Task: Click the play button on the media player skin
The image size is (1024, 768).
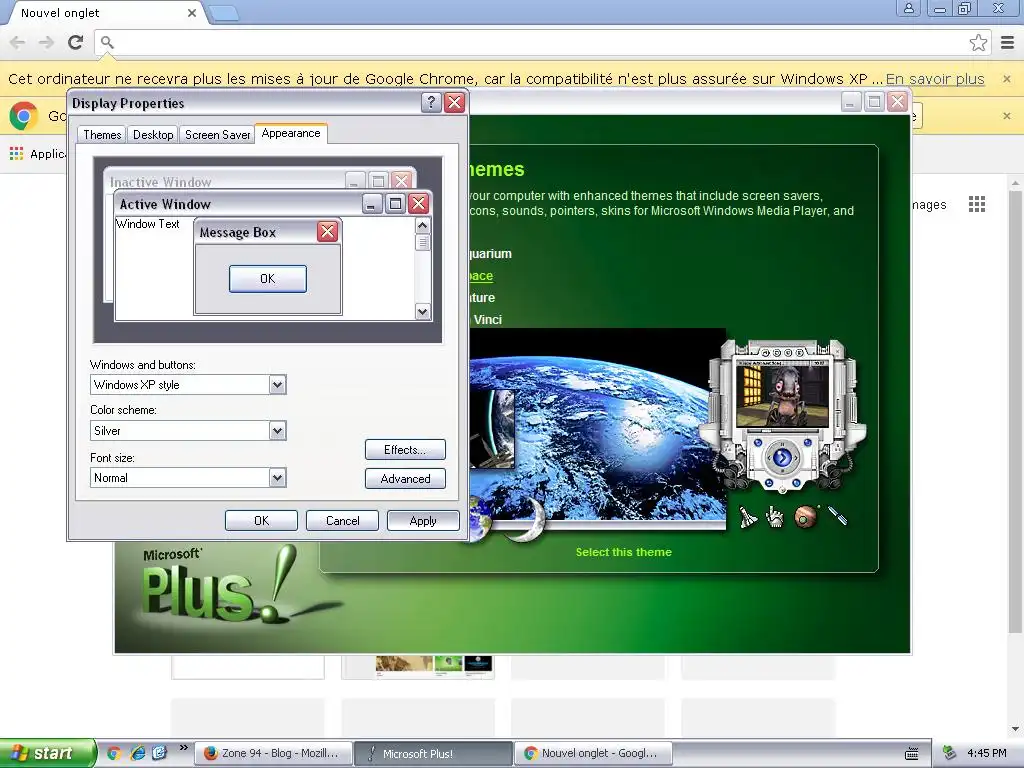Action: tap(782, 458)
